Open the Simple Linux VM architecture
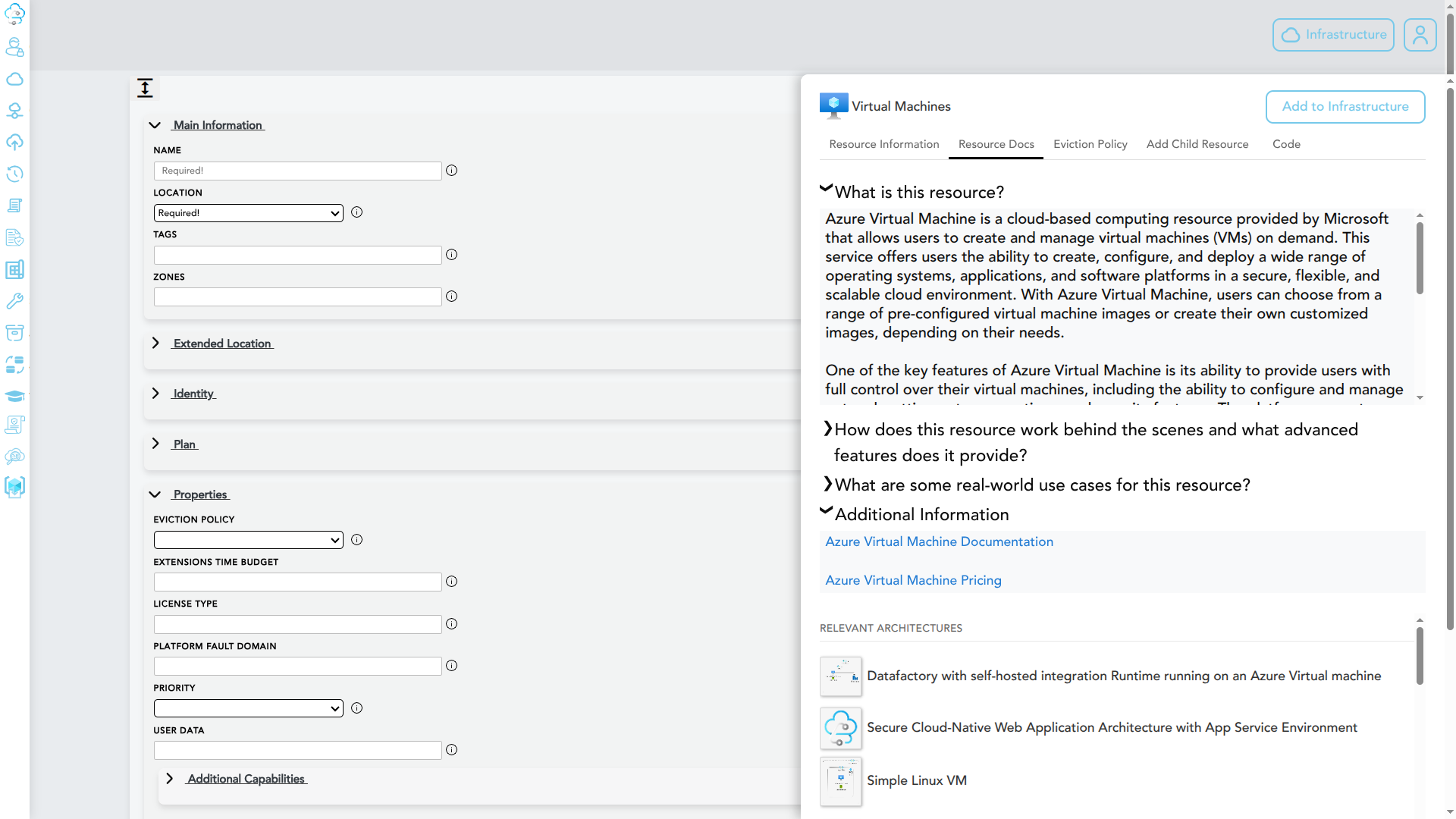 (917, 780)
